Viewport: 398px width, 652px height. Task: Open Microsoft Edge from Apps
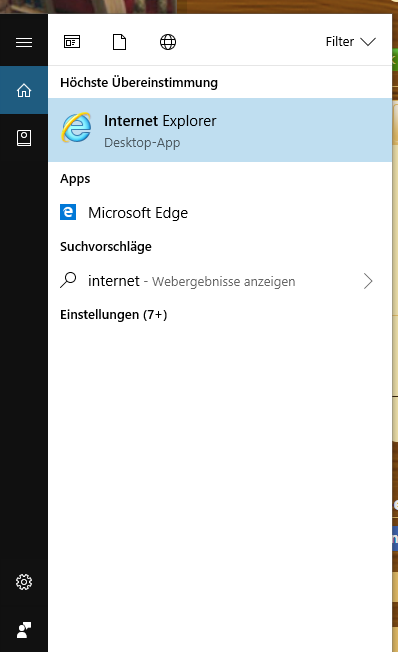(x=220, y=212)
